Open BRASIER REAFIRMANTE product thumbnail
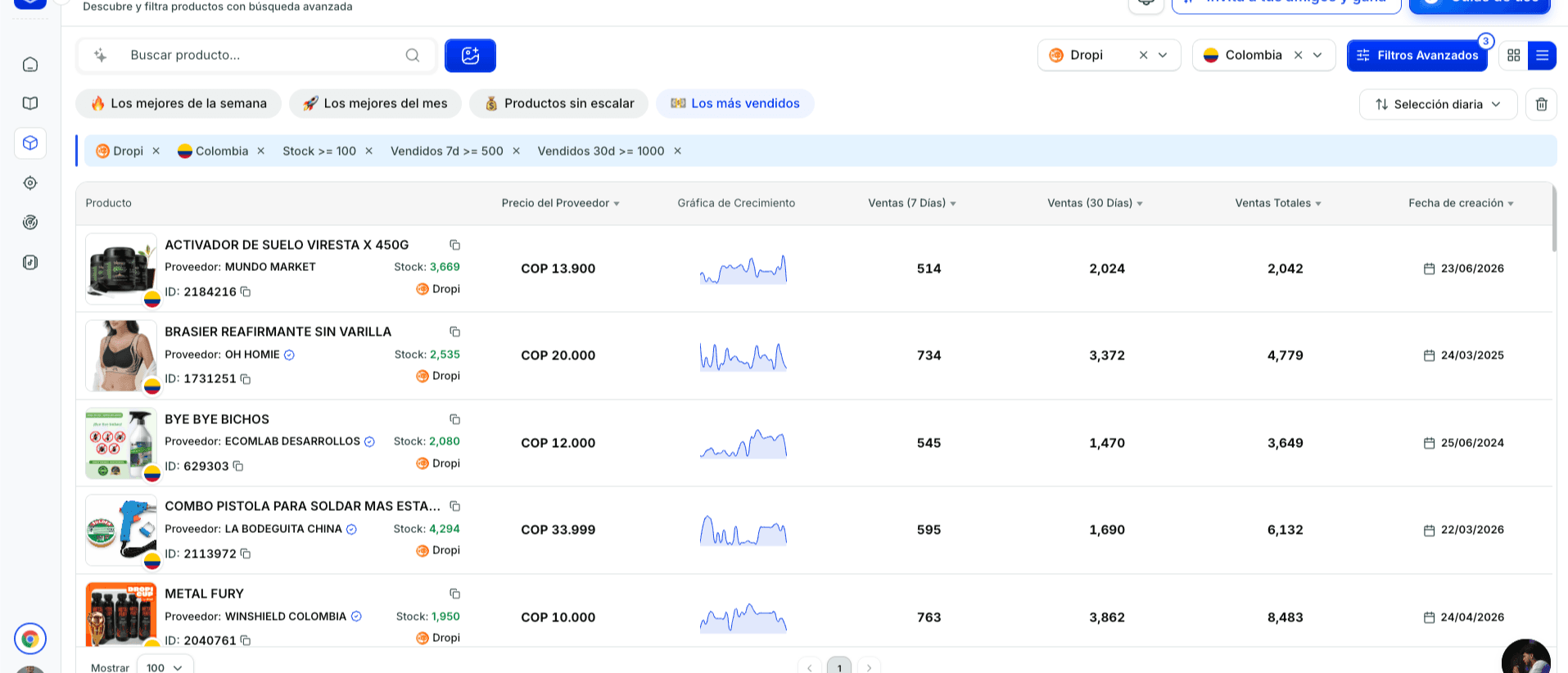This screenshot has width=1568, height=673. [121, 355]
